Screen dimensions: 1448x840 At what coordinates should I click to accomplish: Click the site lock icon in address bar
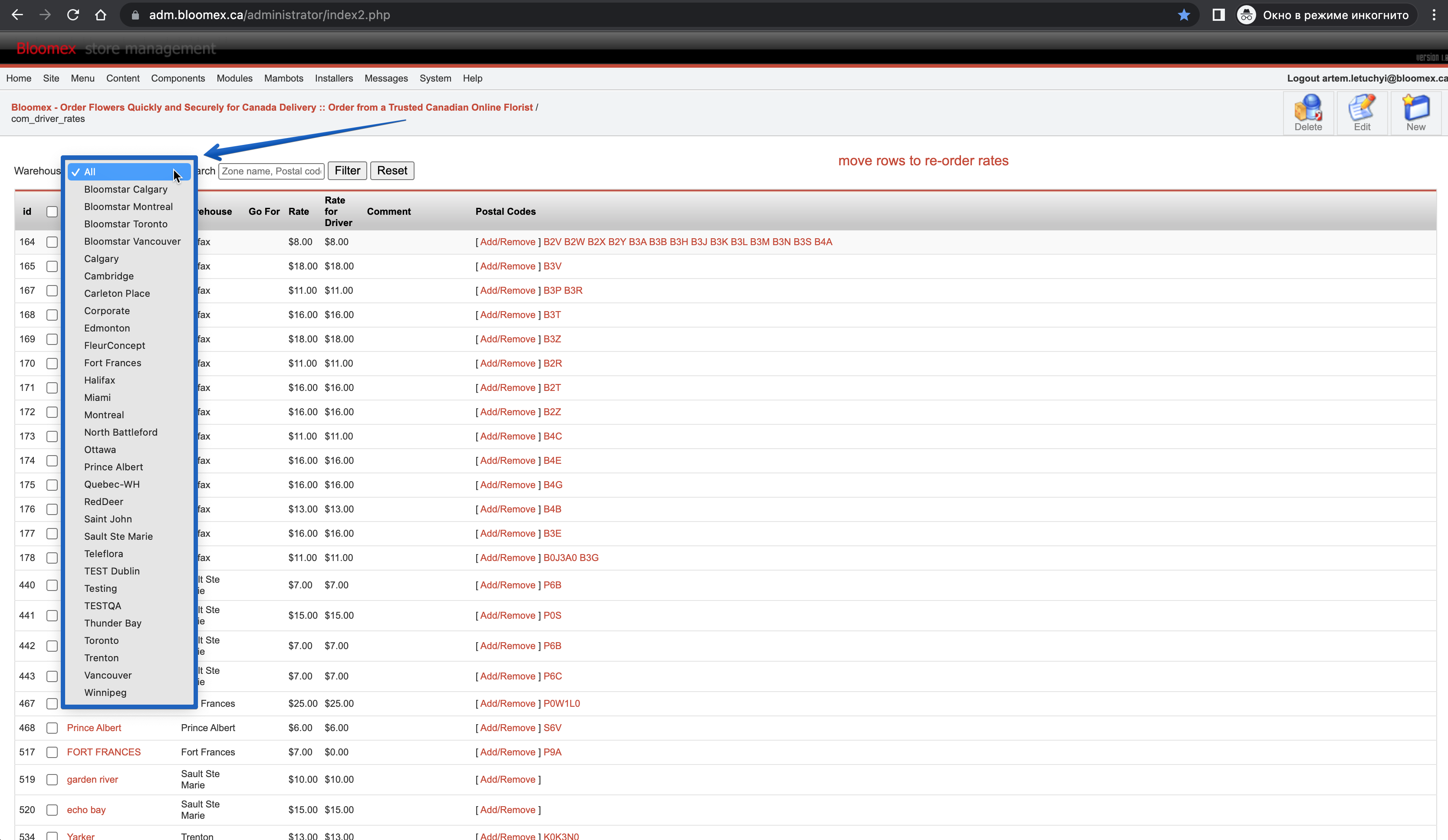tap(135, 15)
